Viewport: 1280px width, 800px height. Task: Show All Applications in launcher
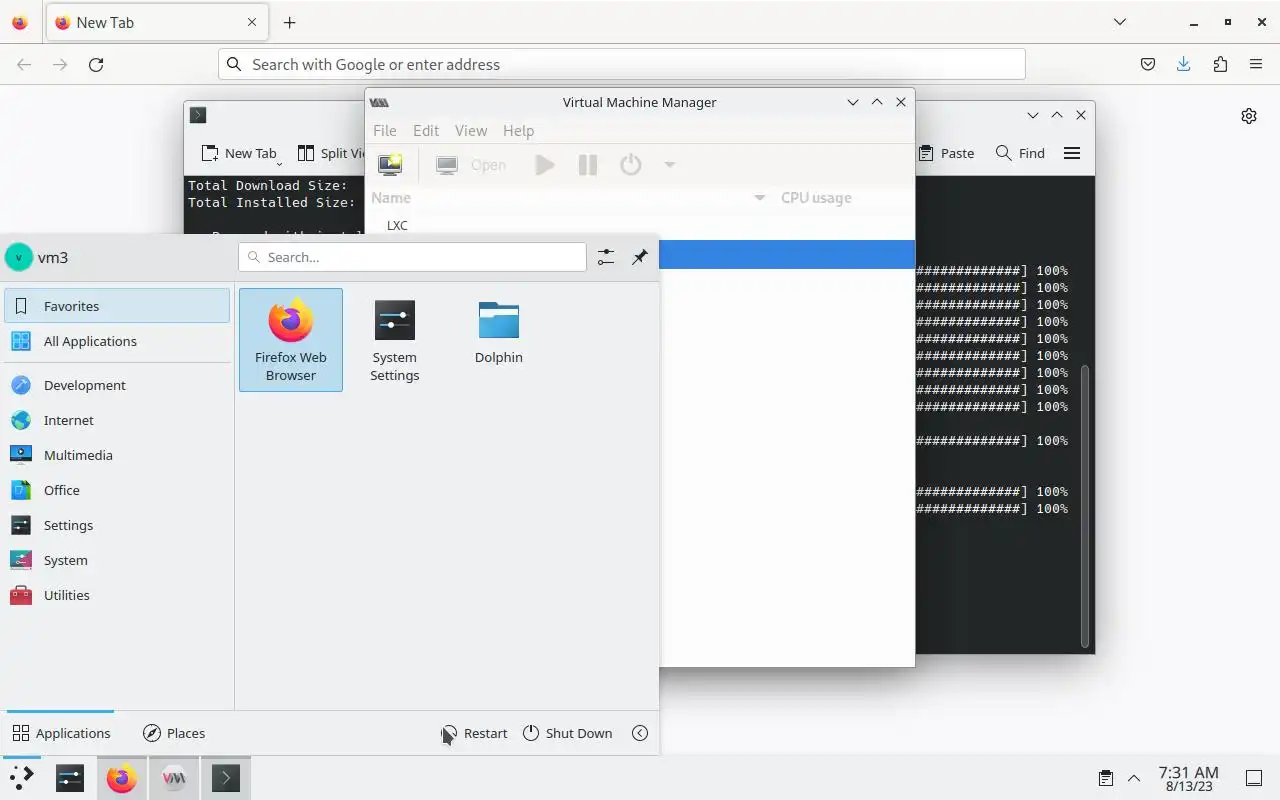tap(117, 341)
